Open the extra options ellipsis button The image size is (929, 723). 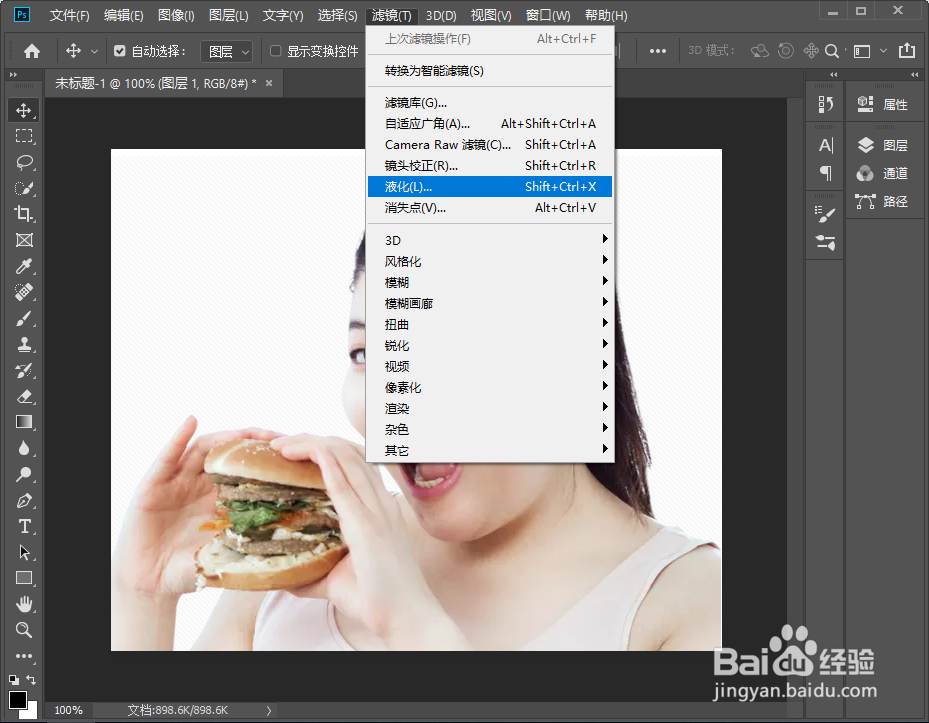(658, 50)
